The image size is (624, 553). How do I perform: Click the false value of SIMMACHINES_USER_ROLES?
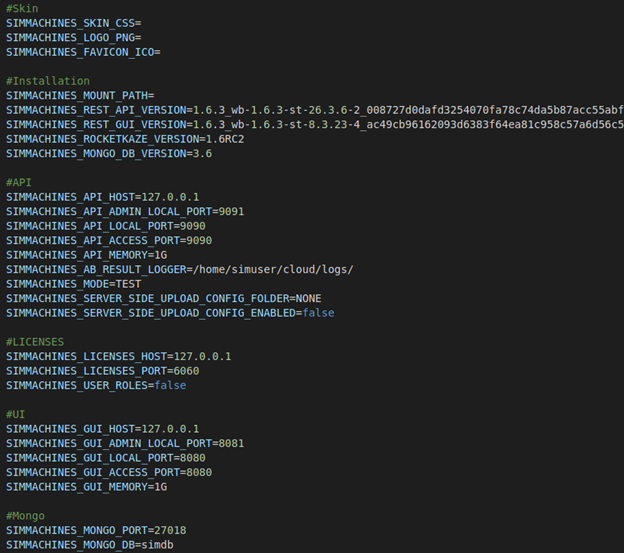coord(170,385)
